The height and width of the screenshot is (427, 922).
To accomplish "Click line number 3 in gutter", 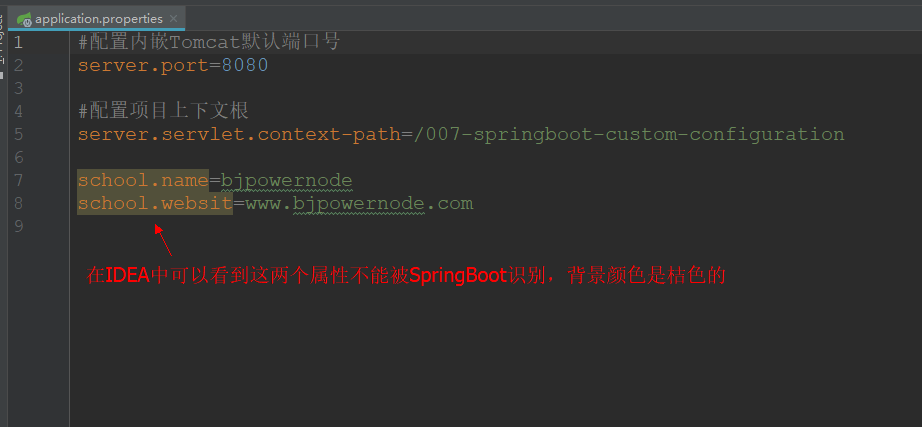I will 18,88.
